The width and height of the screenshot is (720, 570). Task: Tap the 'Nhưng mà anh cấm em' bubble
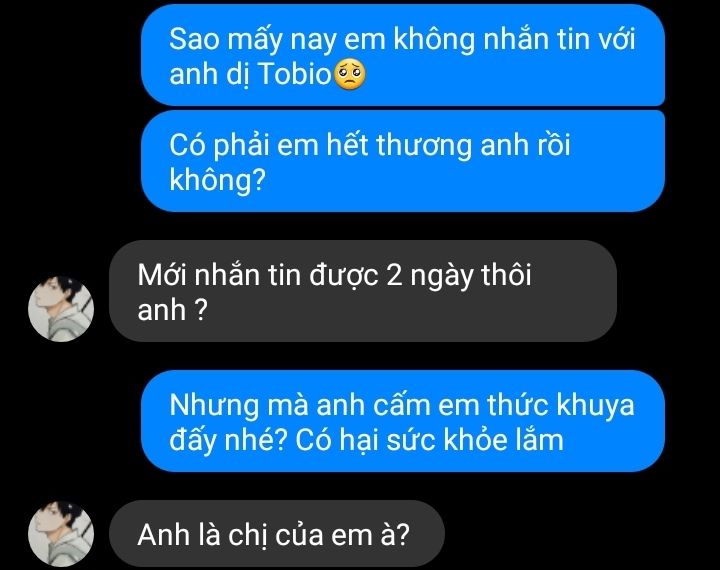coord(403,421)
